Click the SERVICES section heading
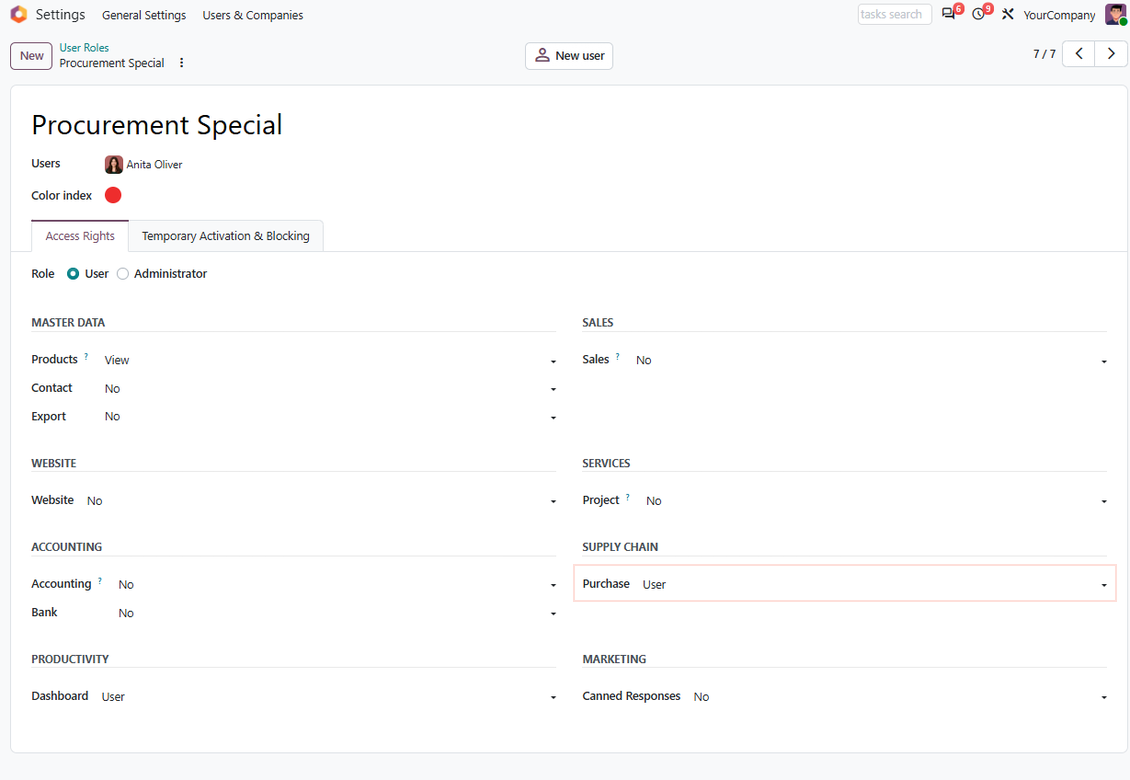The height and width of the screenshot is (780, 1130). [606, 463]
